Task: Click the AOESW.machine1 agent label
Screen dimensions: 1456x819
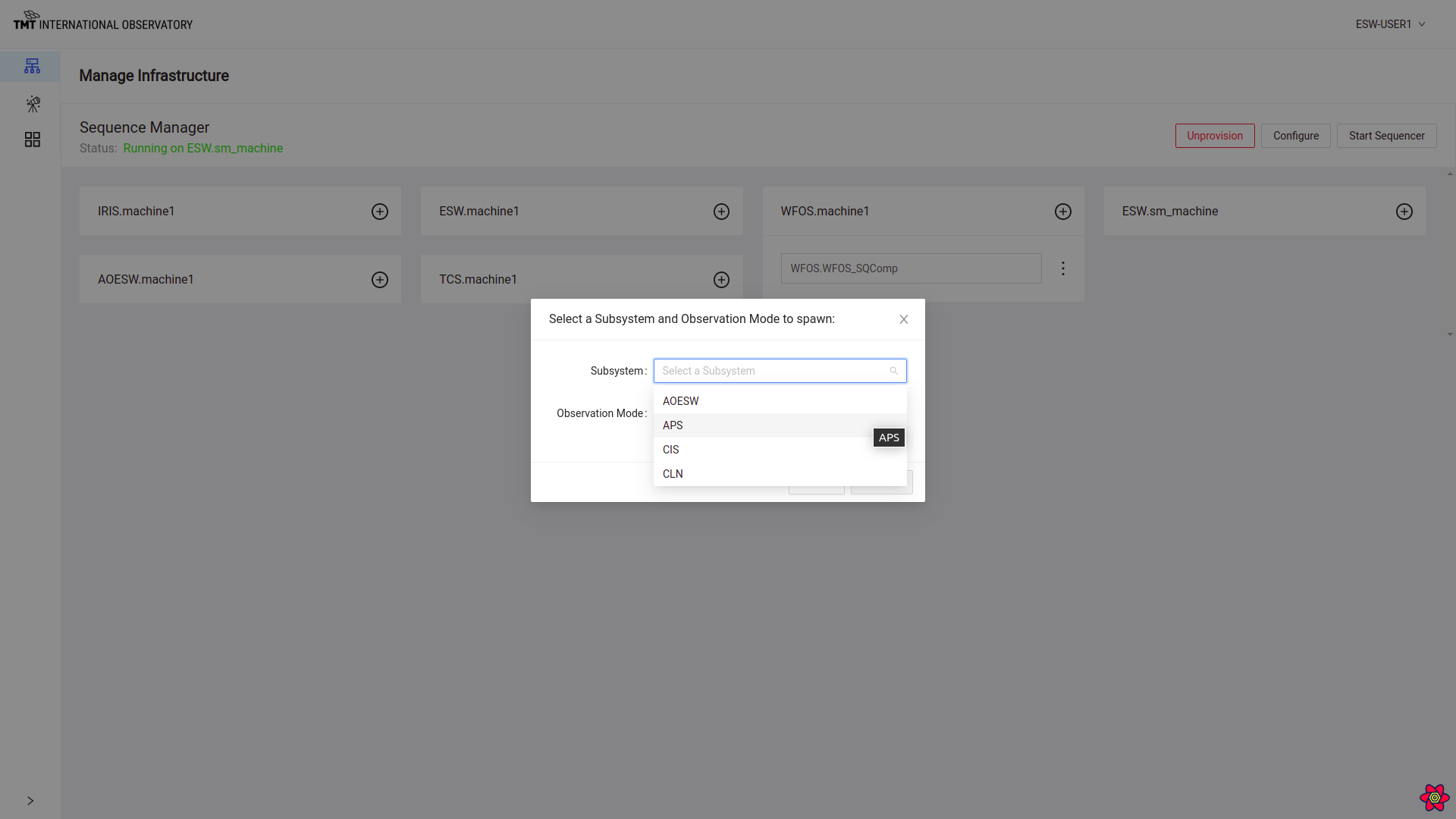Action: (x=146, y=280)
